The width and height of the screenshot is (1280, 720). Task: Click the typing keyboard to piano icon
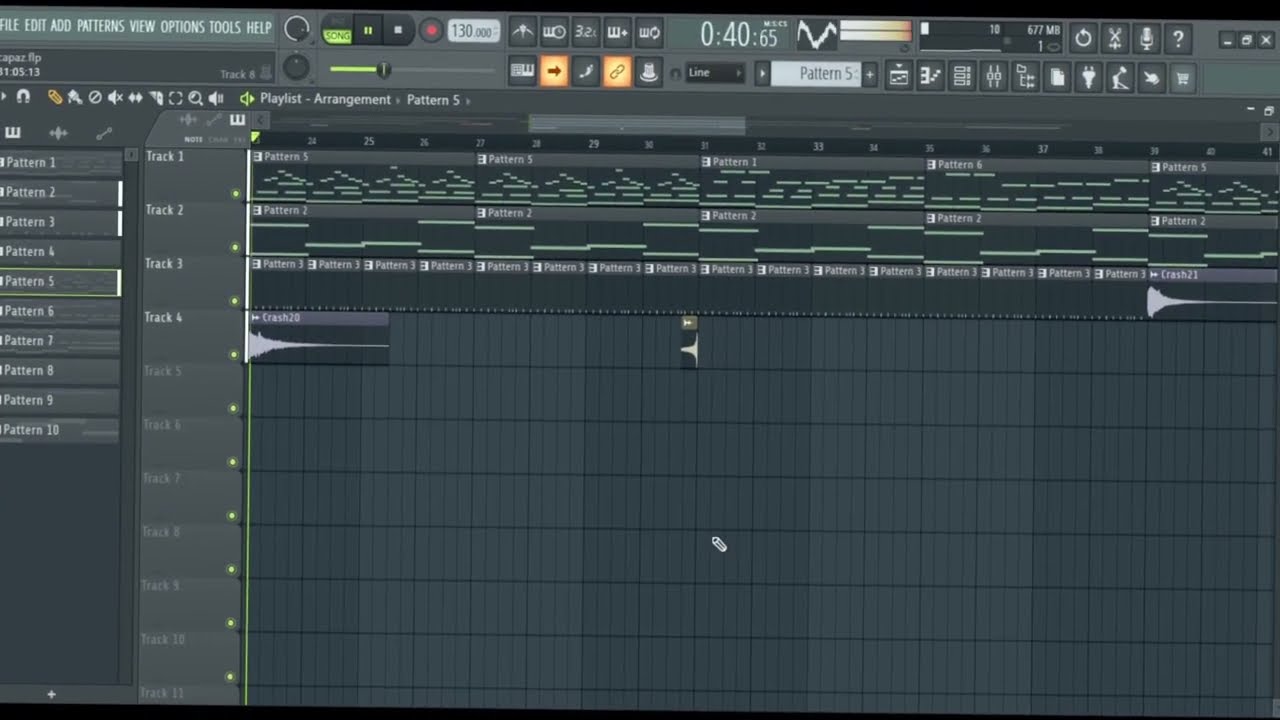tap(522, 71)
